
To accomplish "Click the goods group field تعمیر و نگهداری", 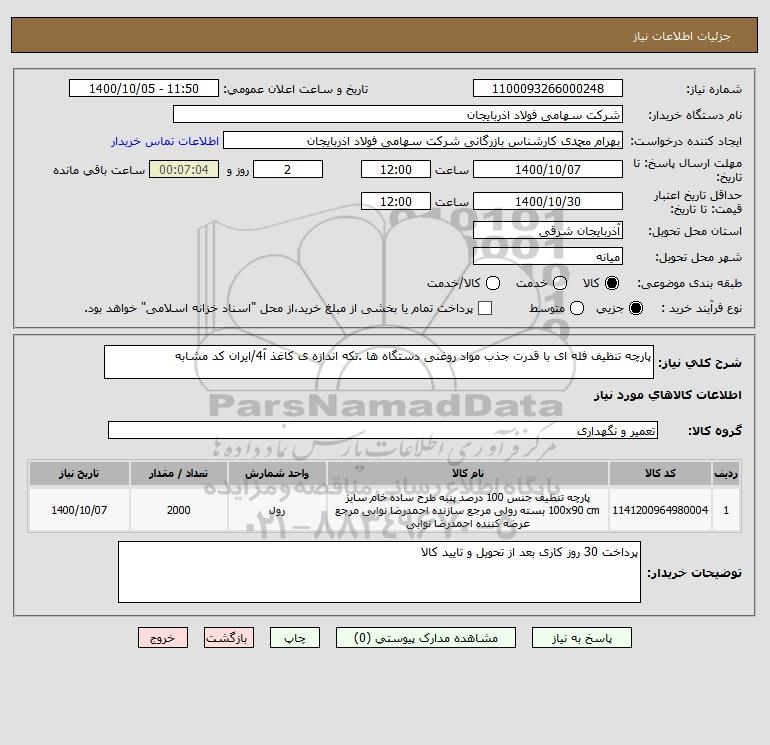I will coord(383,431).
